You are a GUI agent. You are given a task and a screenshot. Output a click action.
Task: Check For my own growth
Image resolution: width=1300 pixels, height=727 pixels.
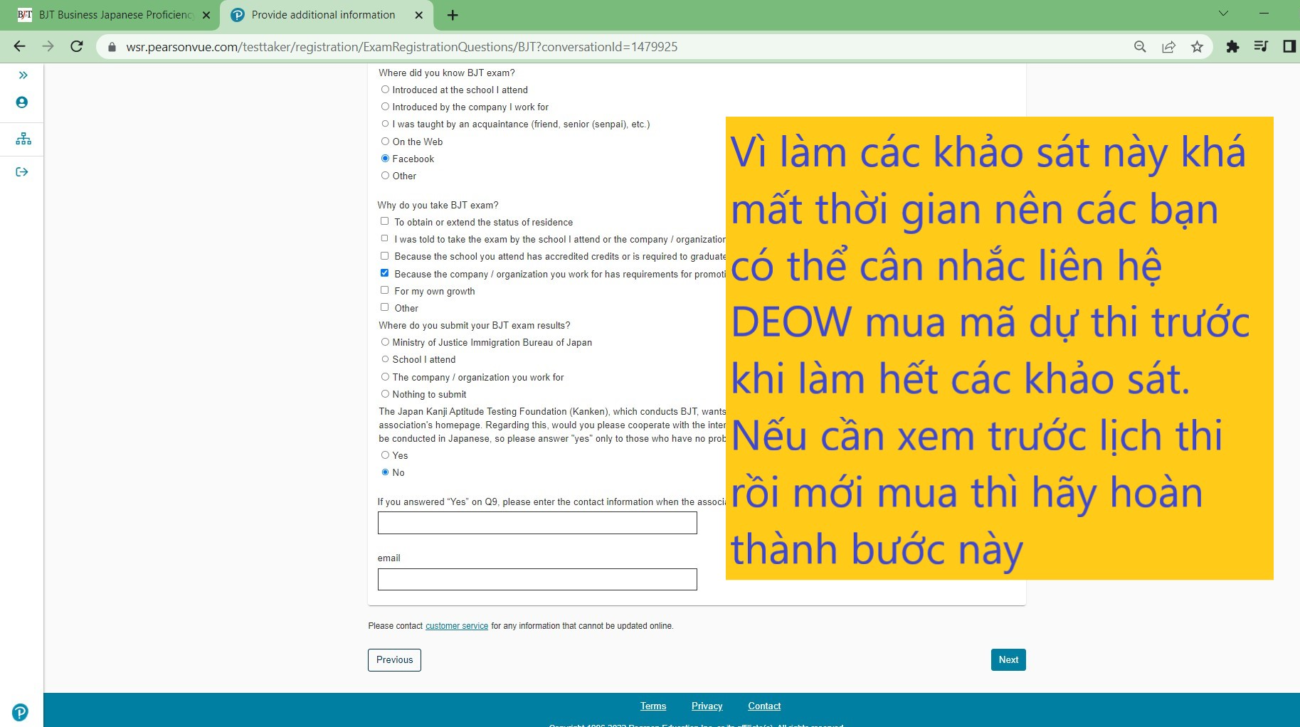(x=385, y=290)
